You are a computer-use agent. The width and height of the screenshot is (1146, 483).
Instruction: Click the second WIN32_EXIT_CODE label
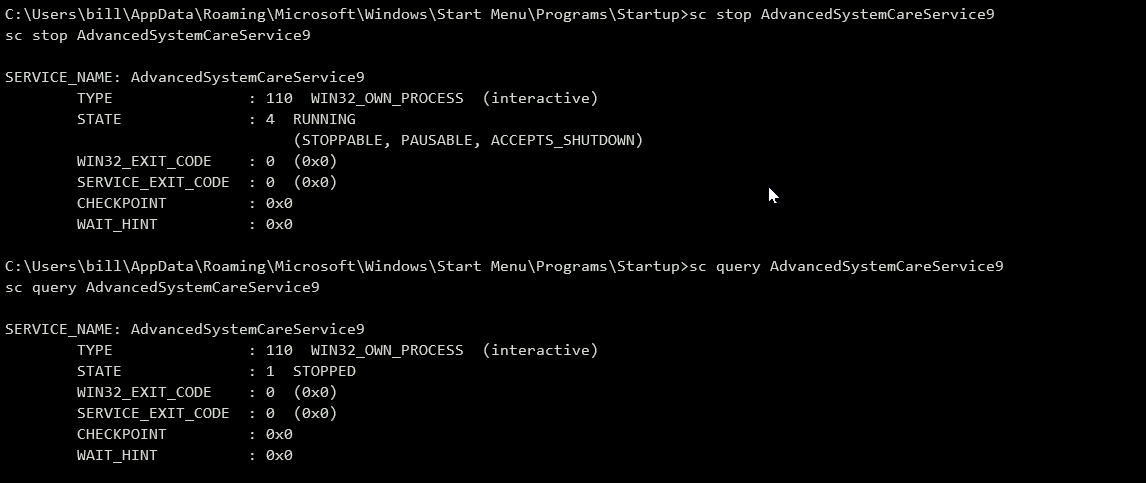[144, 392]
